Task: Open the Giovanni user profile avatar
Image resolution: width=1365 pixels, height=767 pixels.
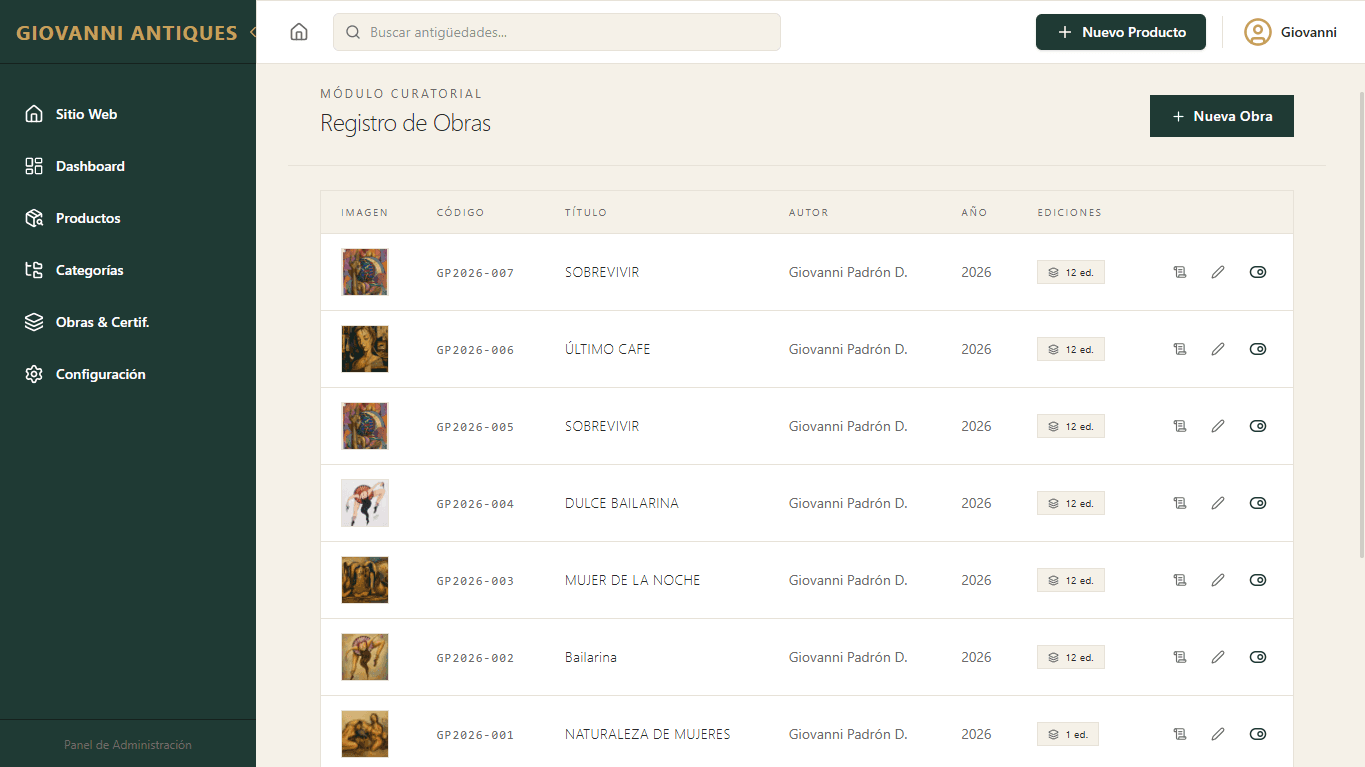Action: 1257,32
